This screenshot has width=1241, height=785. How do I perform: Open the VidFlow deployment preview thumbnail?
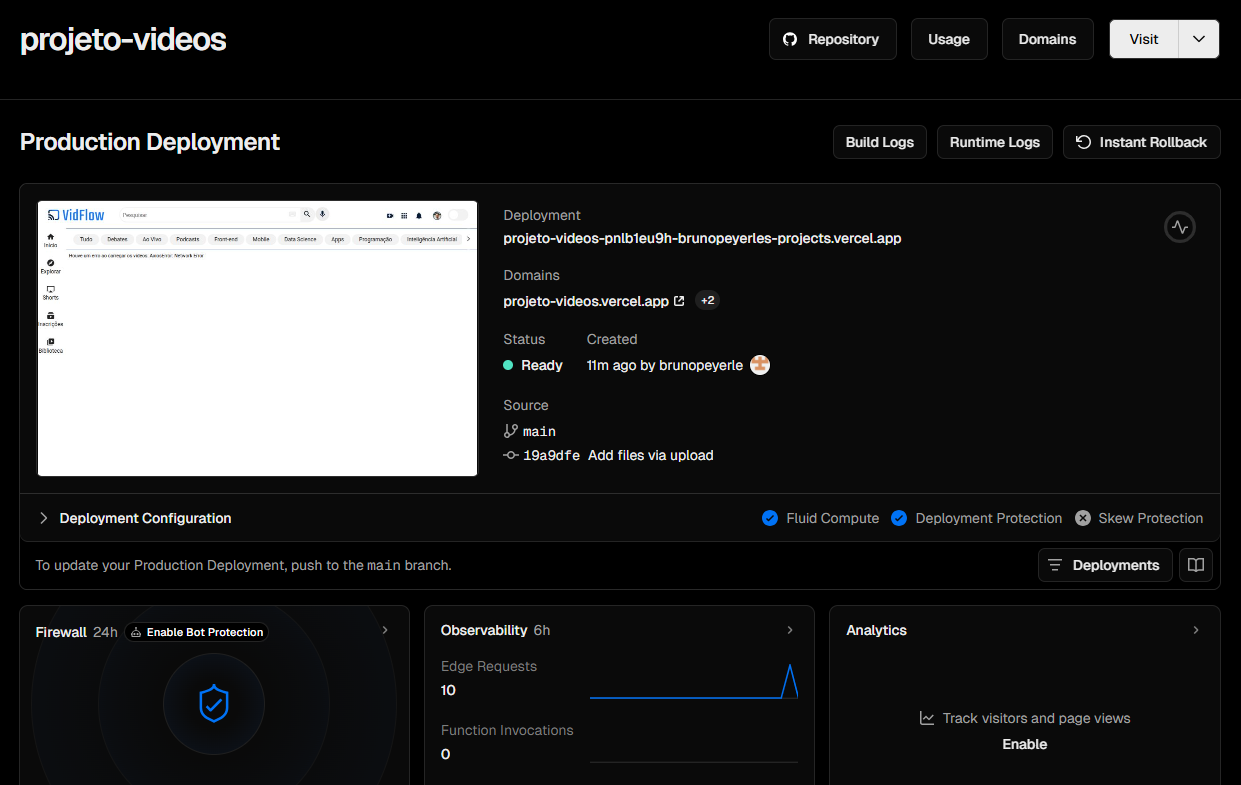coord(258,338)
